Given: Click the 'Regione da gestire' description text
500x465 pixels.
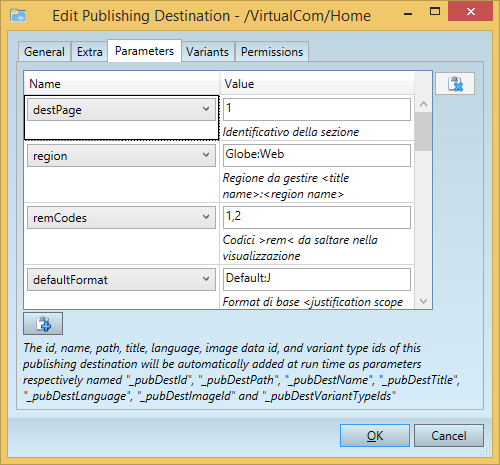Looking at the screenshot, I should [x=286, y=186].
